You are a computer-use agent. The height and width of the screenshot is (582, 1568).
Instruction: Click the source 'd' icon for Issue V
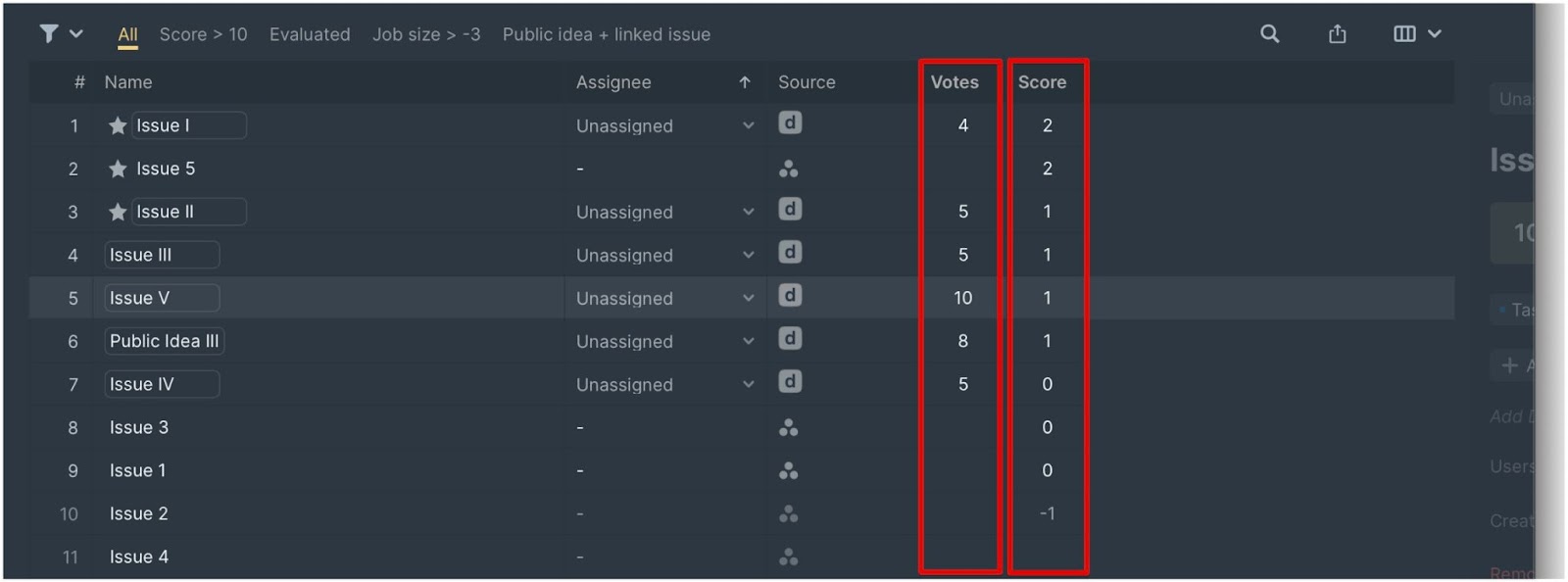(790, 296)
